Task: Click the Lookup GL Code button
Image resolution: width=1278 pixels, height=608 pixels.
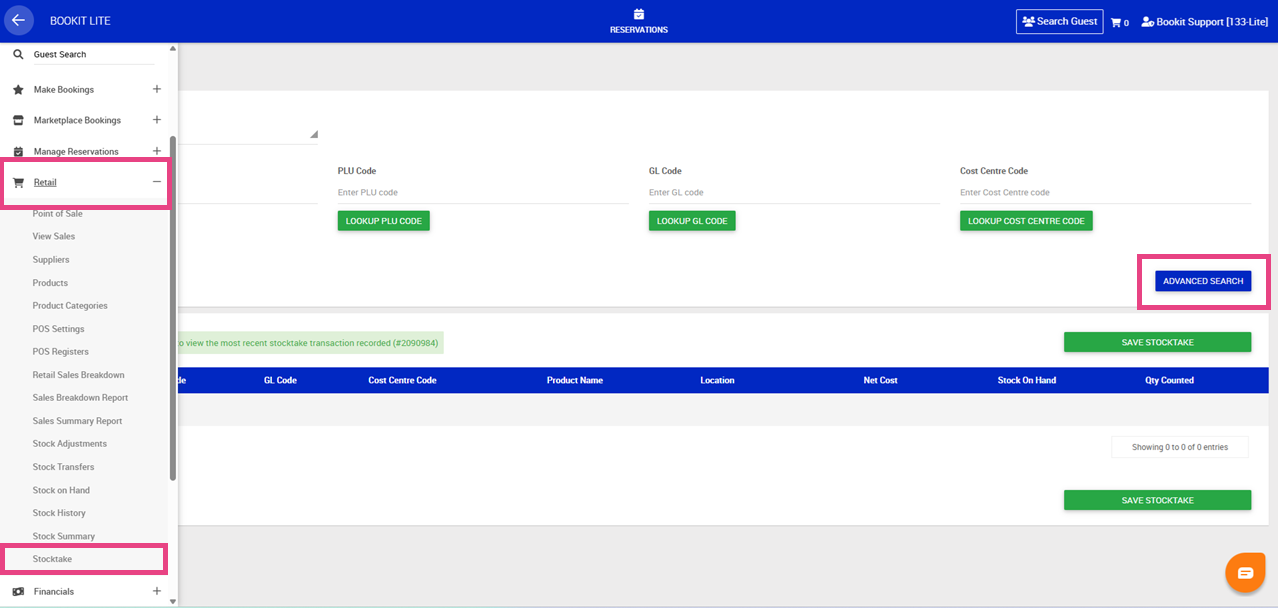Action: (x=692, y=221)
